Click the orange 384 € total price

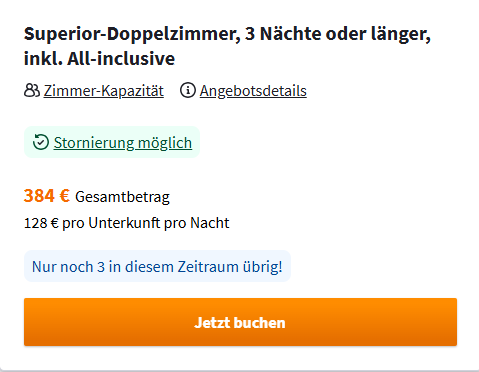click(47, 196)
